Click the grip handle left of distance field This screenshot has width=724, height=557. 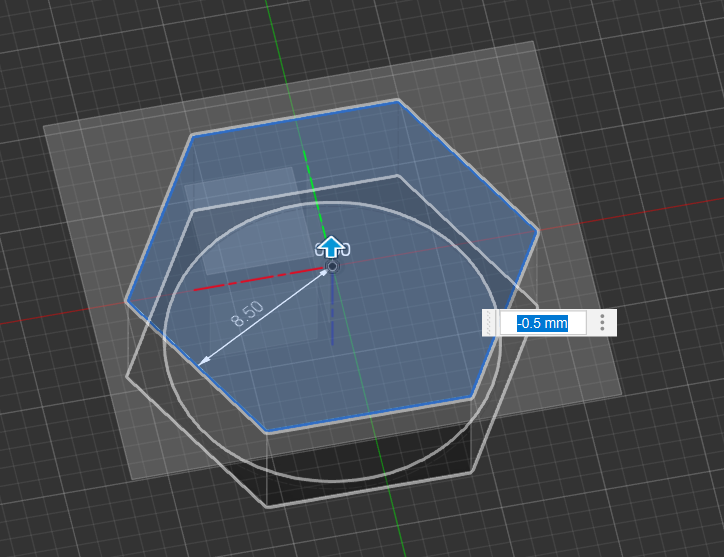pos(490,323)
